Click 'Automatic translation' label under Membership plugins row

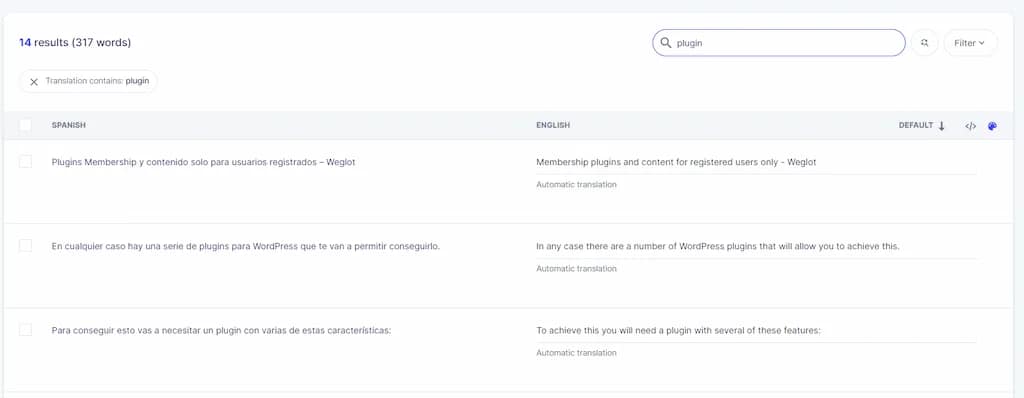coord(576,185)
